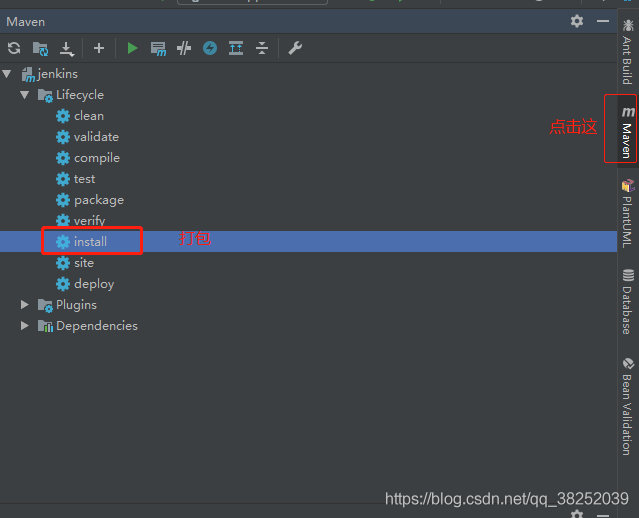Open the Database side tab
This screenshot has width=639, height=518.
pyautogui.click(x=628, y=301)
